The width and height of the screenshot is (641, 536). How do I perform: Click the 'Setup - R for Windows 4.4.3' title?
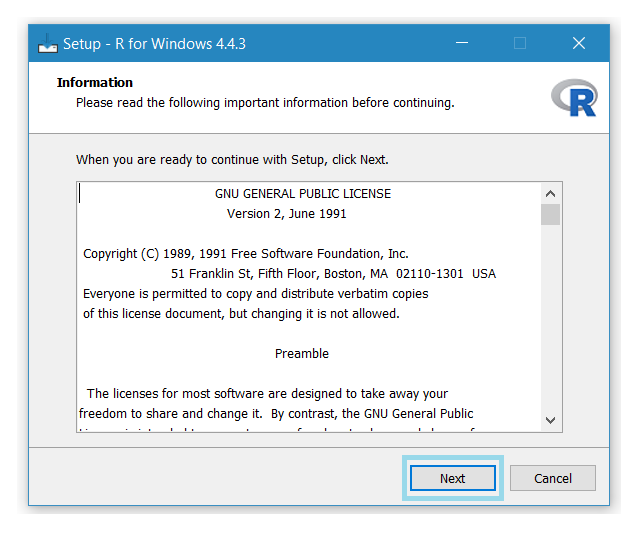pos(155,44)
